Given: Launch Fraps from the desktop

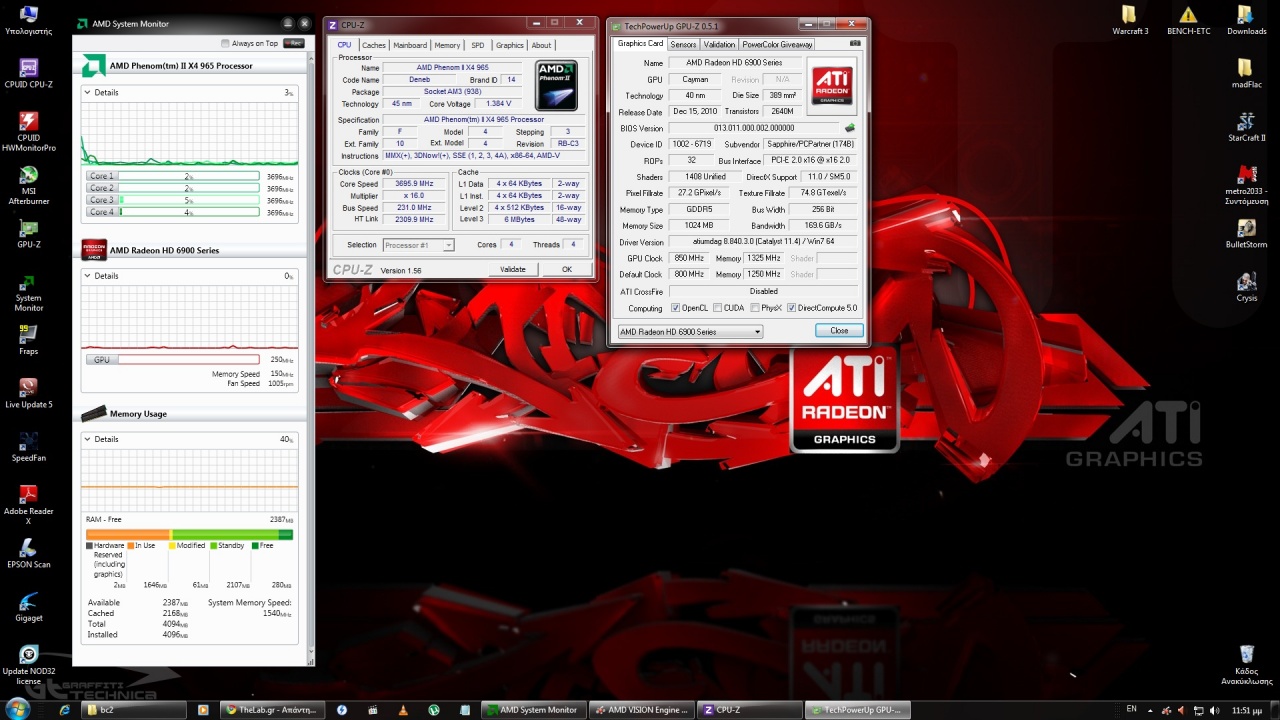Looking at the screenshot, I should tap(28, 340).
